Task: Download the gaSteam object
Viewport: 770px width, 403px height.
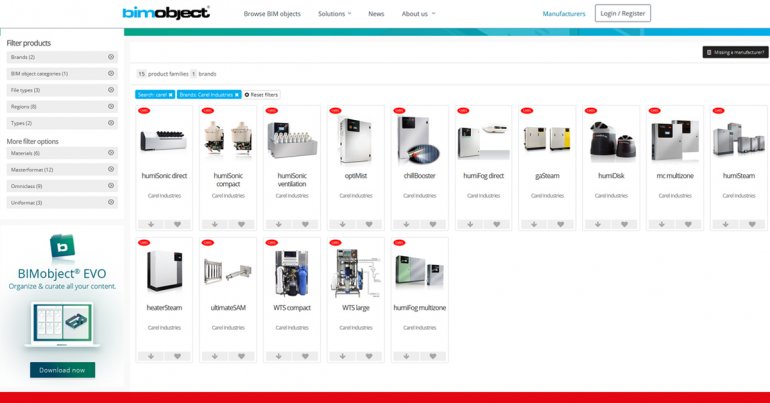Action: [x=534, y=224]
